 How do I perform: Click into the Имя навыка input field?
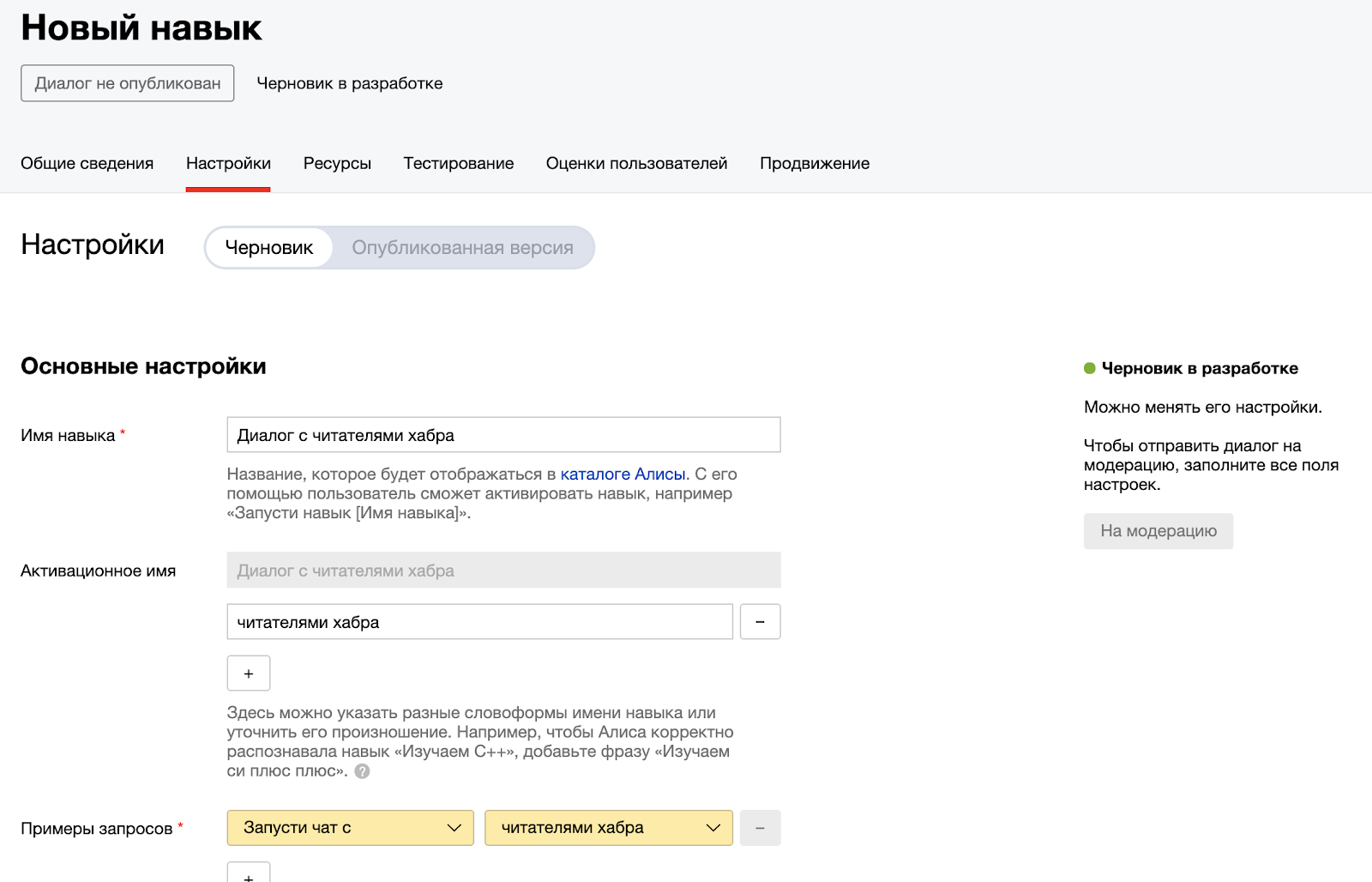click(x=504, y=435)
